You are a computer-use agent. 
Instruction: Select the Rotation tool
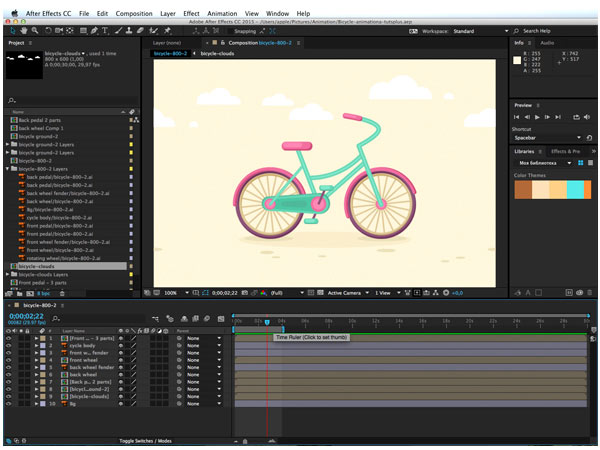[48, 31]
